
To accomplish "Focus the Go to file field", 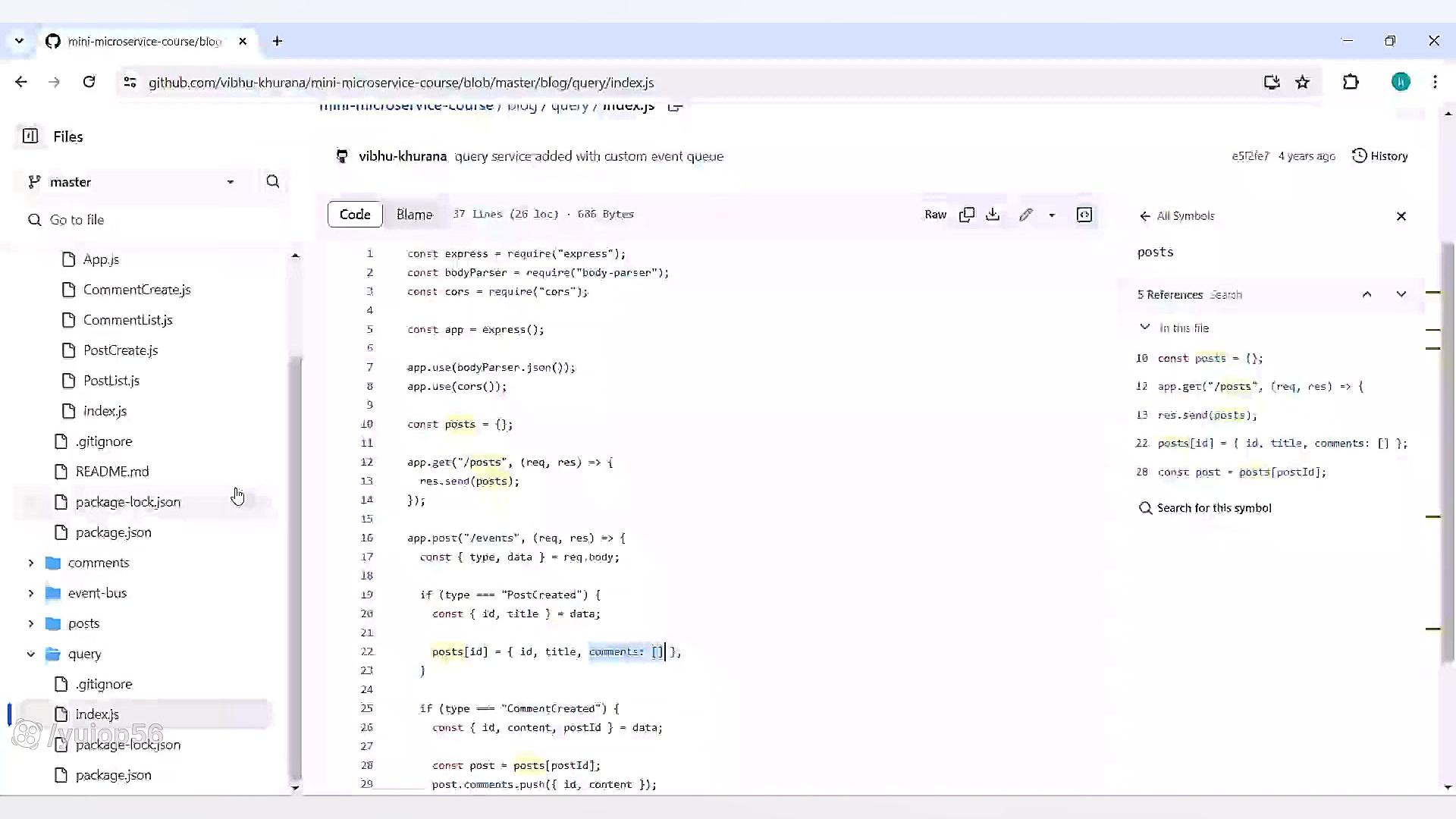I will [152, 220].
